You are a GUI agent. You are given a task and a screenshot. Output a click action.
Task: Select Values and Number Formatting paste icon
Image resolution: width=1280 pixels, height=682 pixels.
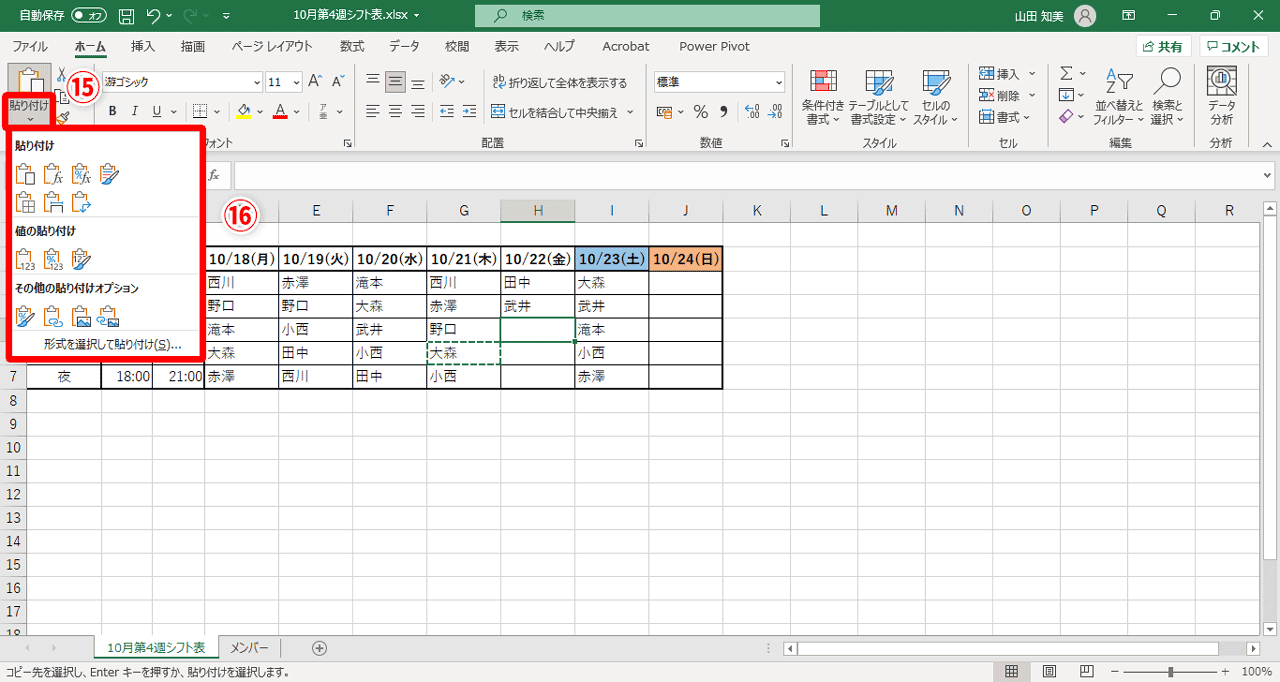tap(54, 260)
